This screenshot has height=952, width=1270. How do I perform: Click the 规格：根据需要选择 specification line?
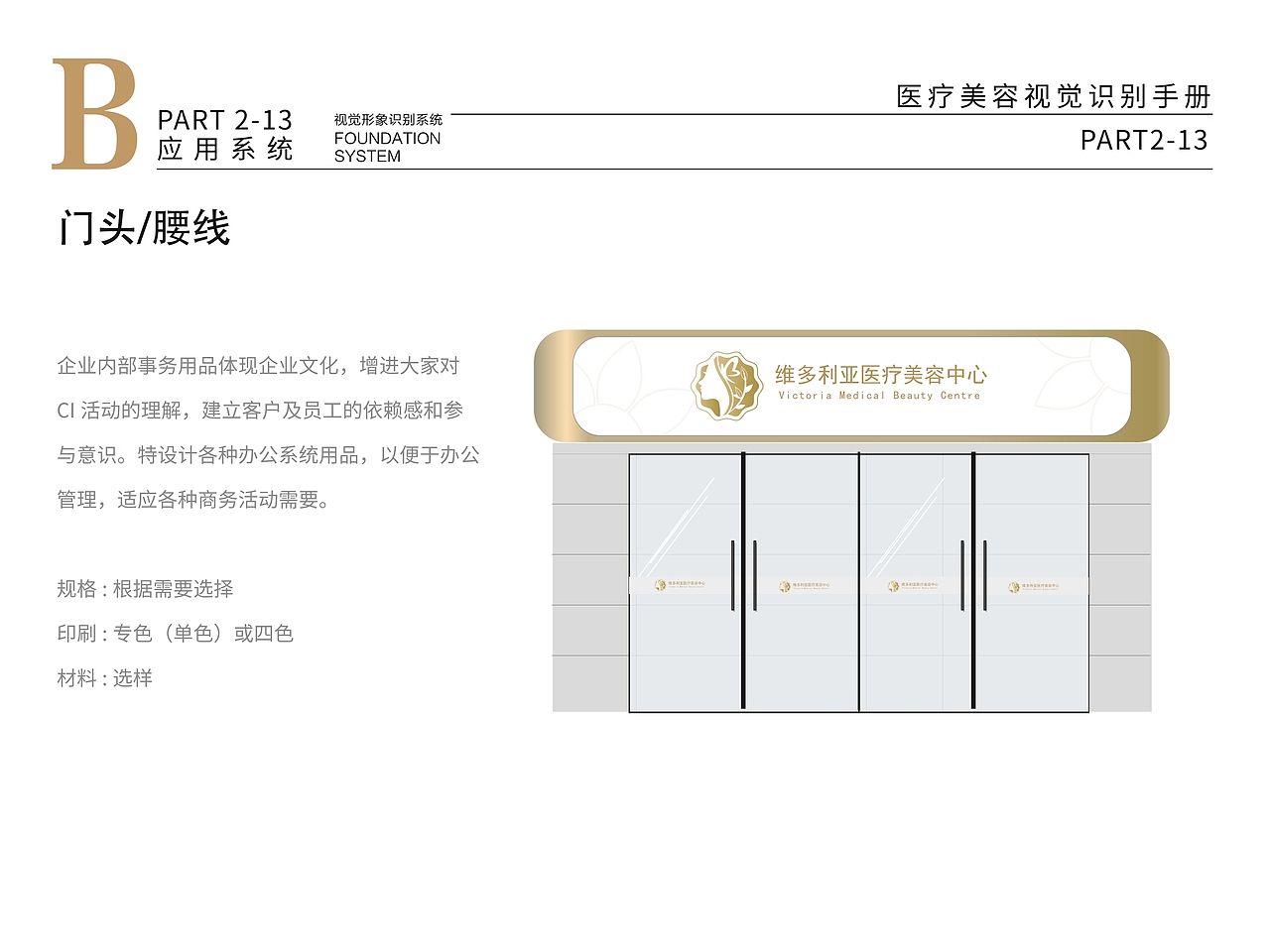tap(147, 587)
